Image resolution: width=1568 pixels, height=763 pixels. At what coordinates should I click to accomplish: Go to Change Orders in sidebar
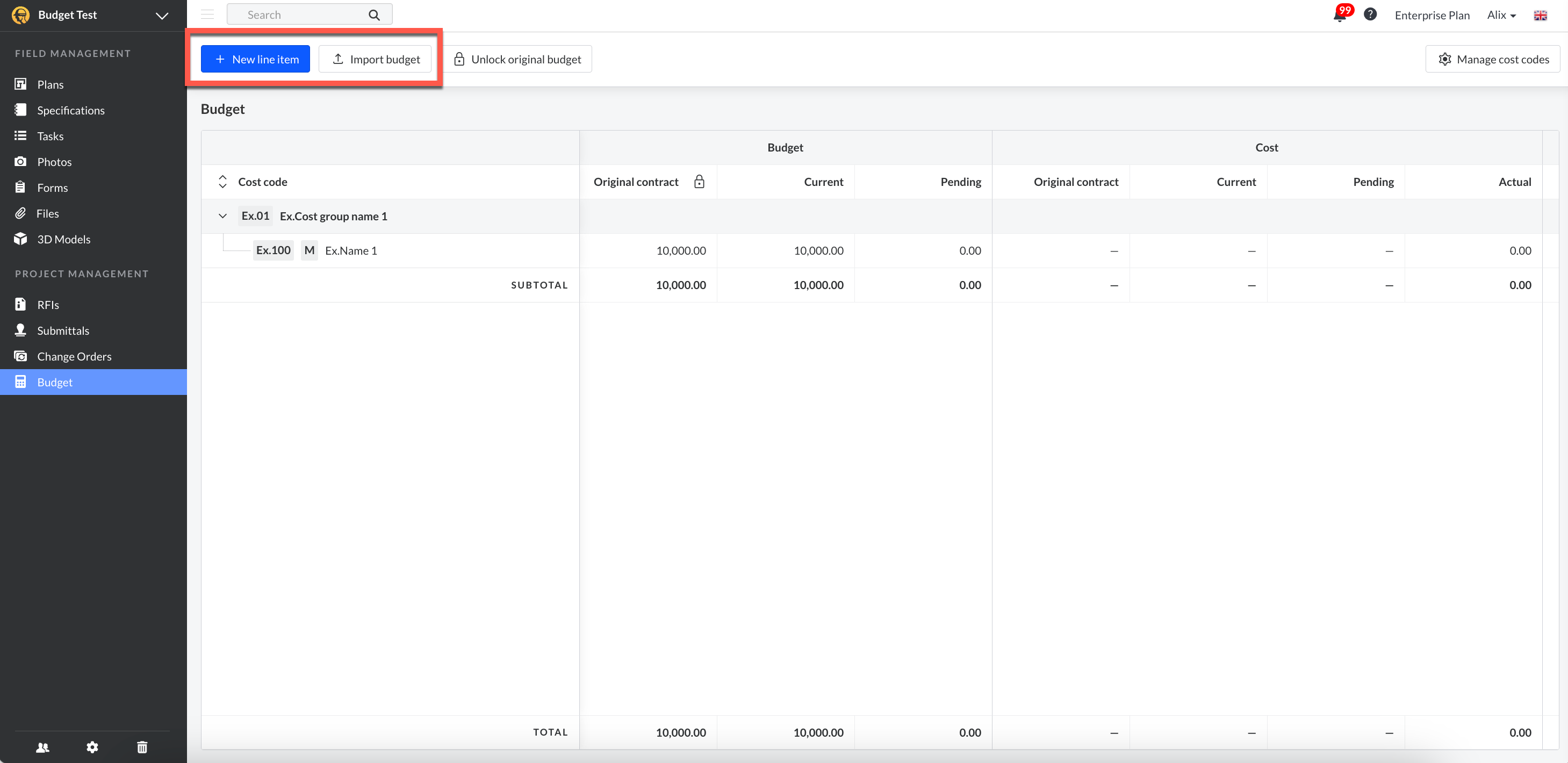[x=74, y=357]
